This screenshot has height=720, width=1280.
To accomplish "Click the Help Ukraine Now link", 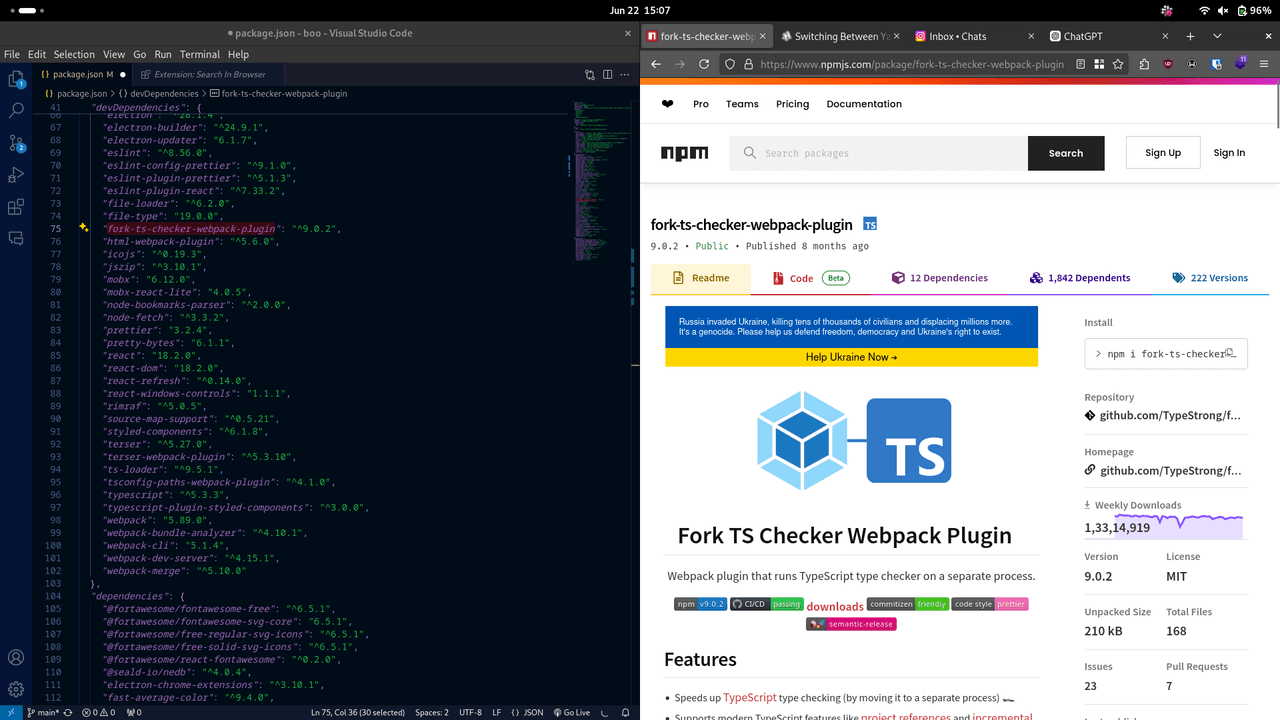I will [x=851, y=357].
